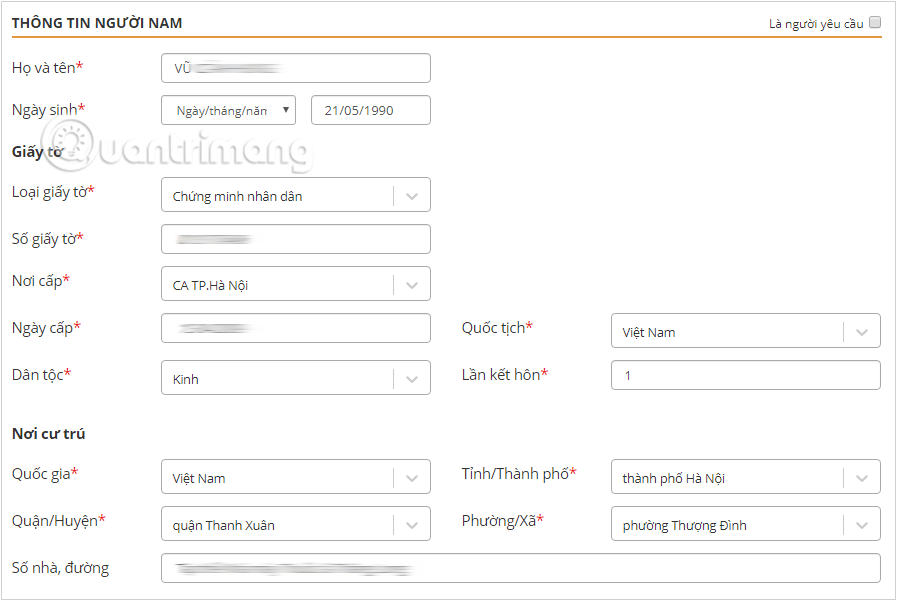Viewport: 897px width, 601px height.
Task: Click the chevron icon on Quốc gia dropdown
Action: coord(411,477)
